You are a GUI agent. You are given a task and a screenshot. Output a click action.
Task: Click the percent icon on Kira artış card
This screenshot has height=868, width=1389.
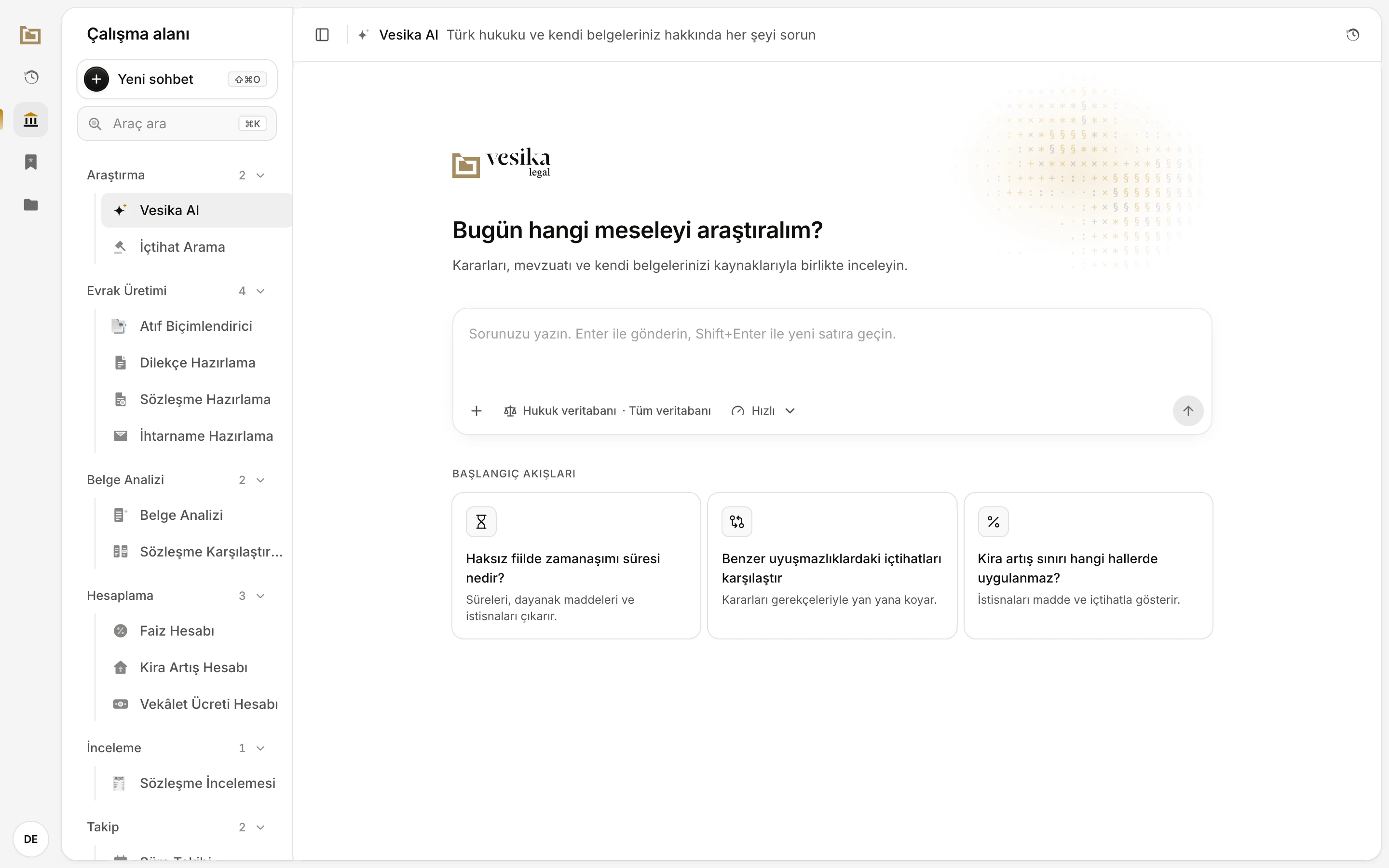click(x=993, y=522)
